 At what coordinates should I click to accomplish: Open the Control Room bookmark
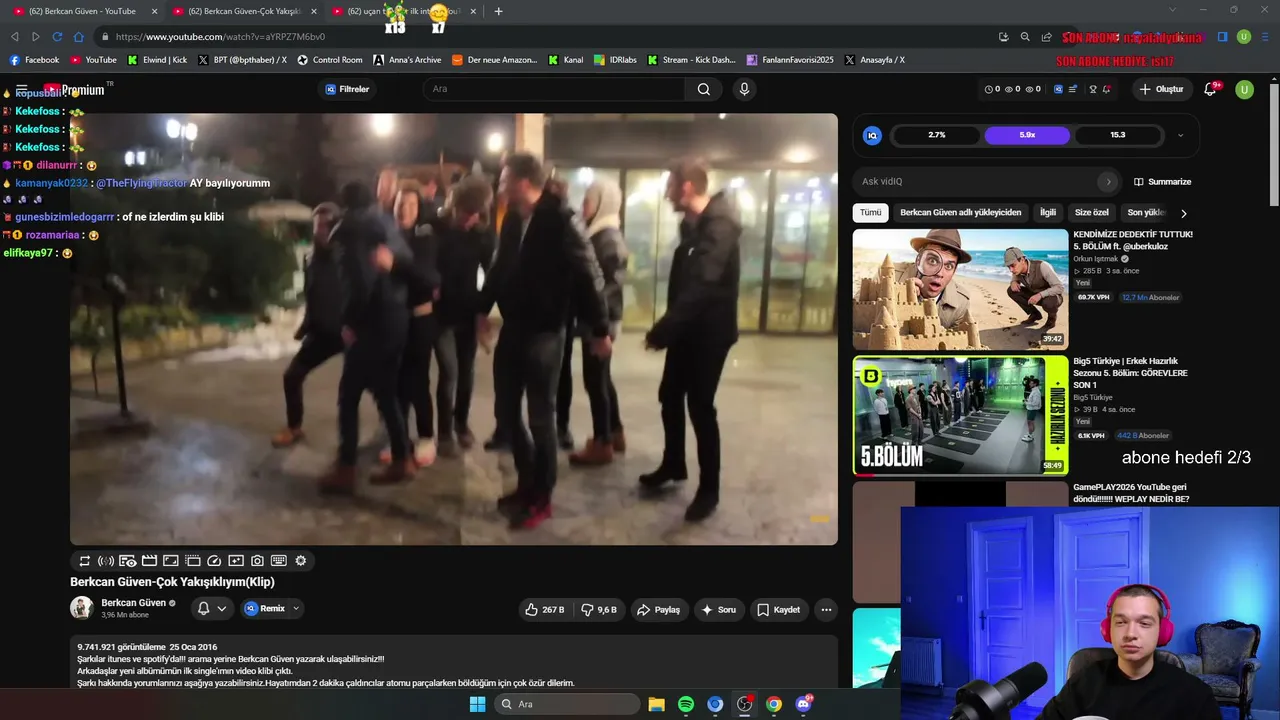[x=330, y=60]
